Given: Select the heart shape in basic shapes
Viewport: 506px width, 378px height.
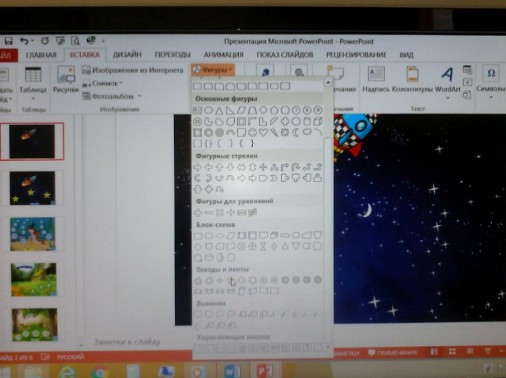Looking at the screenshot, I should pyautogui.click(x=263, y=132).
